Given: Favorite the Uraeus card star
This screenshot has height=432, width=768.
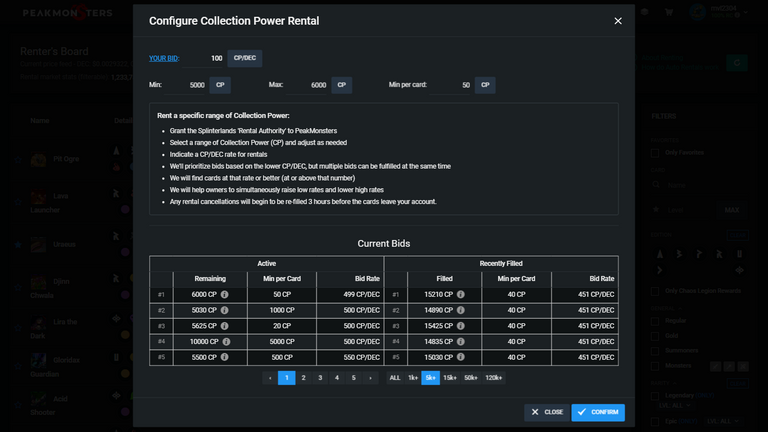Looking at the screenshot, I should [18, 244].
